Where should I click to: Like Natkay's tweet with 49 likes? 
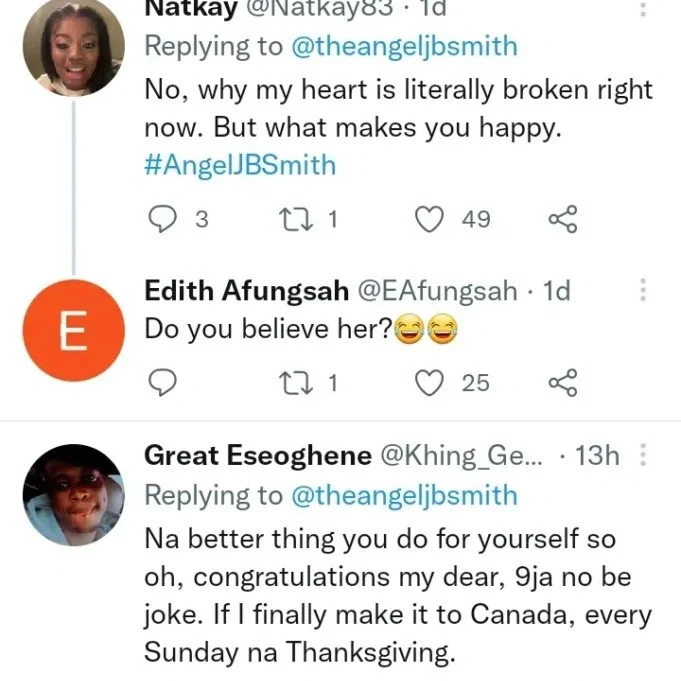pyautogui.click(x=430, y=219)
